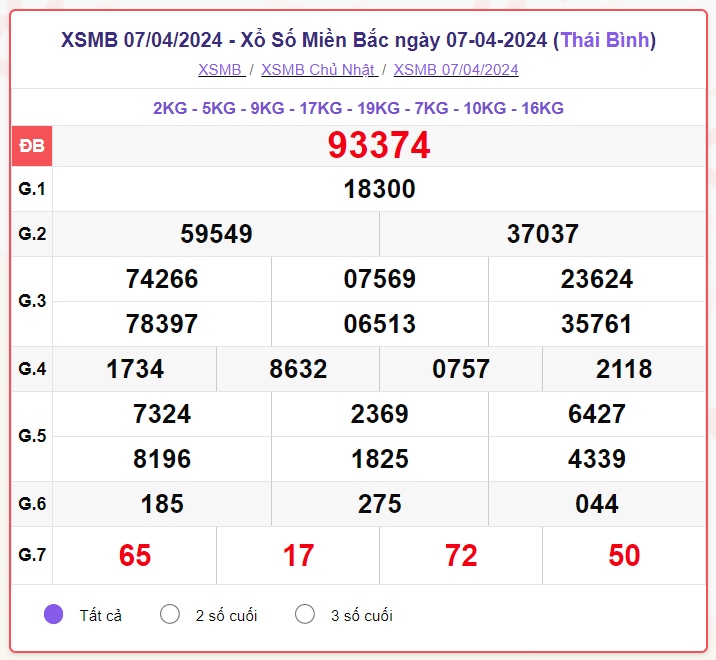
Task: Open the 'XSMB Chủ Nhật' breadcrumb link
Action: 319,70
